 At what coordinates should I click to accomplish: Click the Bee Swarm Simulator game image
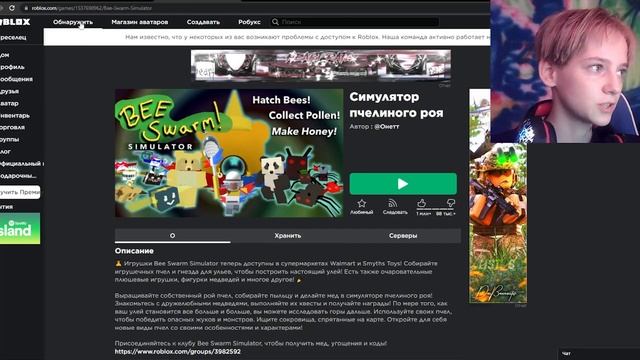(x=229, y=153)
